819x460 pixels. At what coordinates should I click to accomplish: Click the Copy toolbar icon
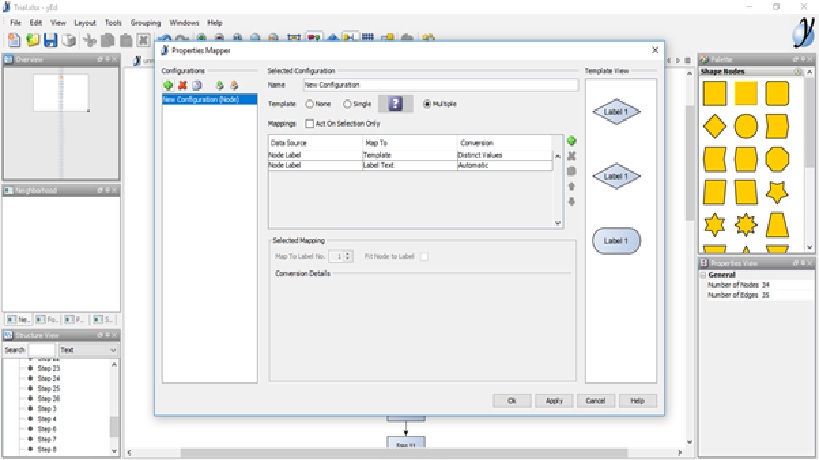click(108, 40)
